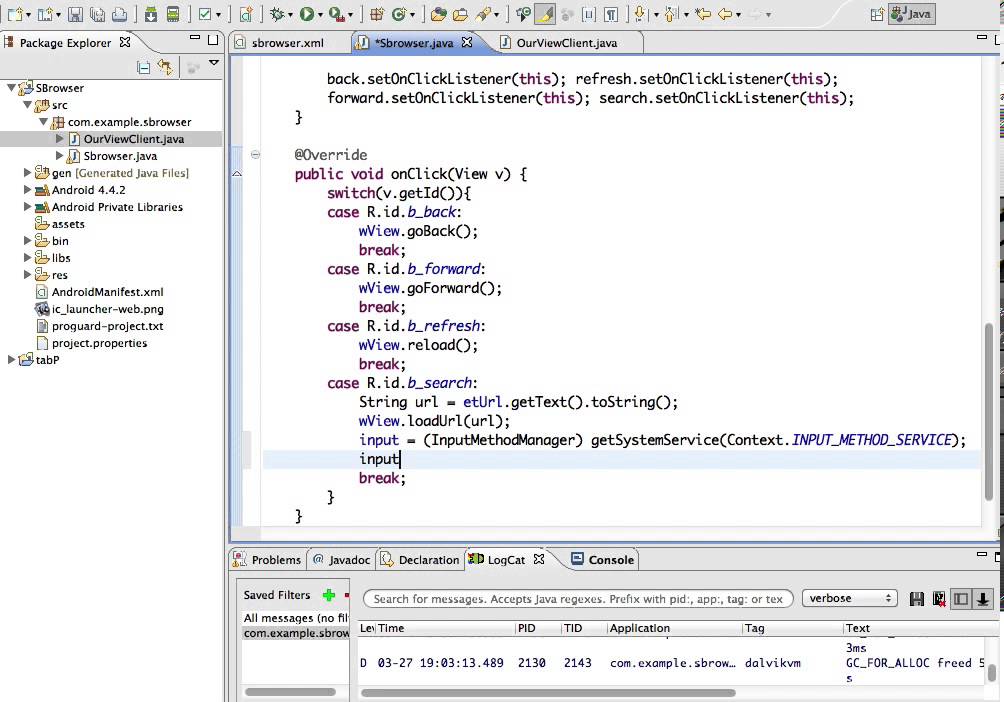Select AndroidManifest.xml in the tree
Image resolution: width=1004 pixels, height=702 pixels.
pyautogui.click(x=107, y=292)
